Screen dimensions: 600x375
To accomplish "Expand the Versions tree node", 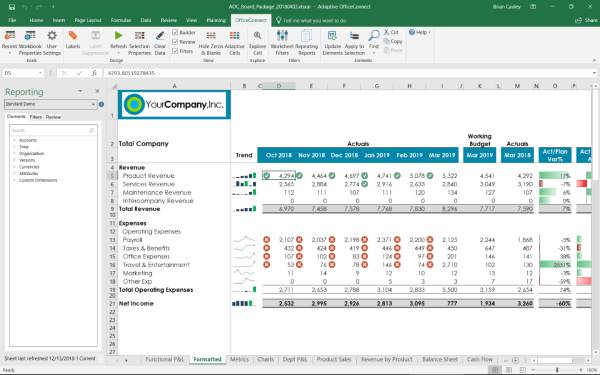I will click(15, 160).
